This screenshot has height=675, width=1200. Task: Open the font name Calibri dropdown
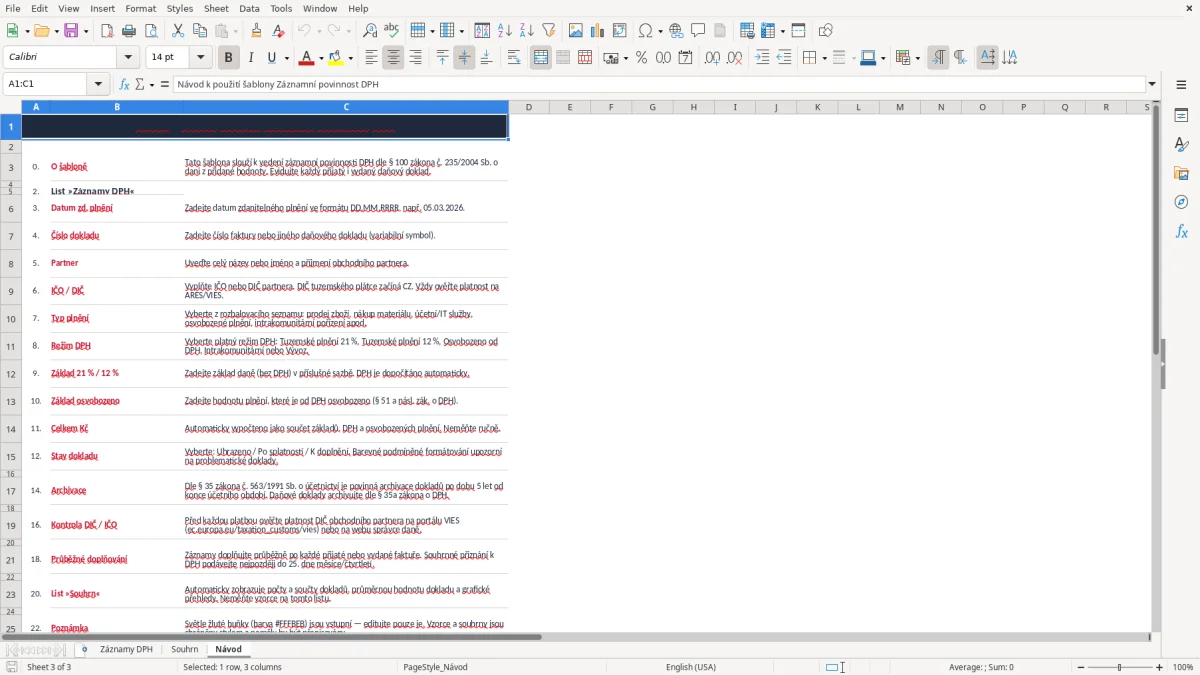tap(127, 58)
